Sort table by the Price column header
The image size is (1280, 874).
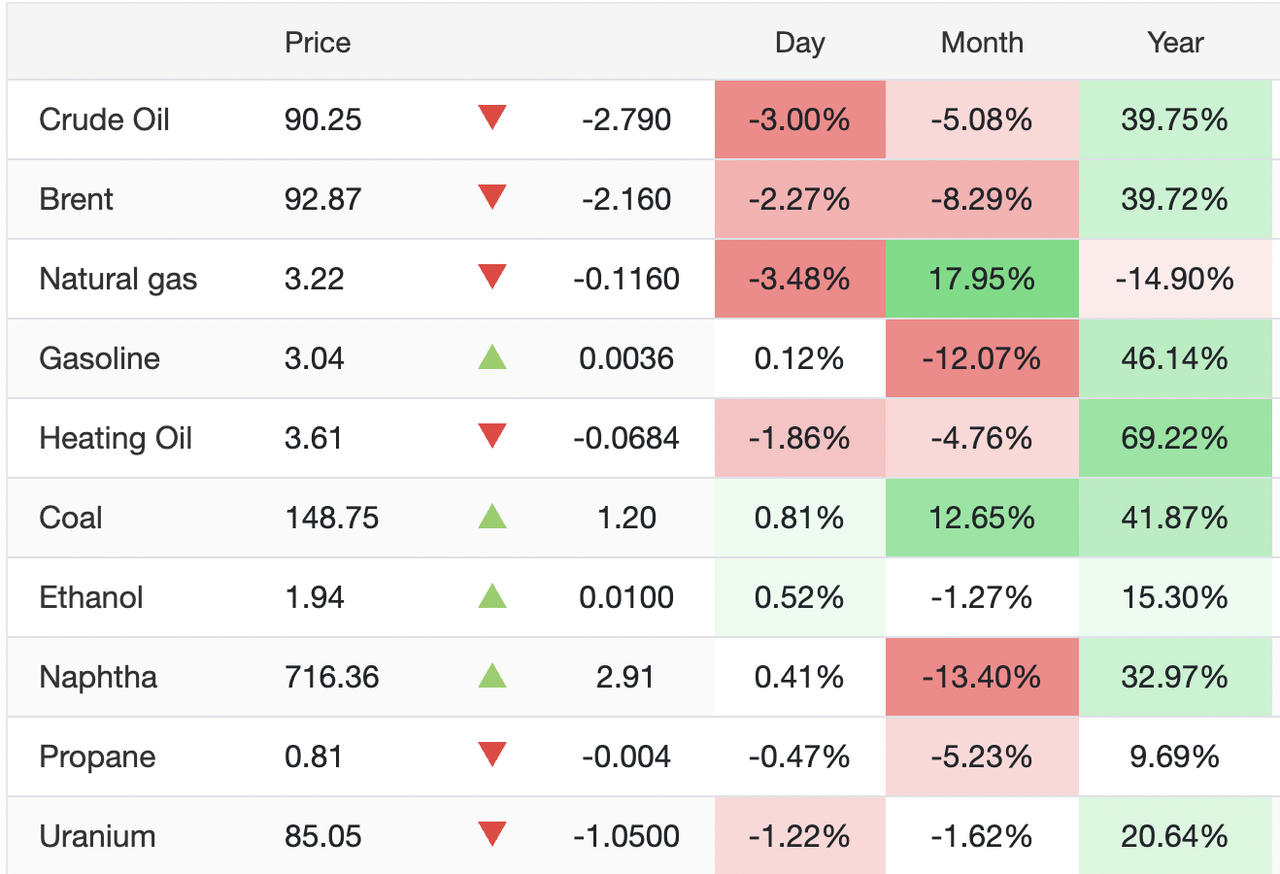[318, 42]
